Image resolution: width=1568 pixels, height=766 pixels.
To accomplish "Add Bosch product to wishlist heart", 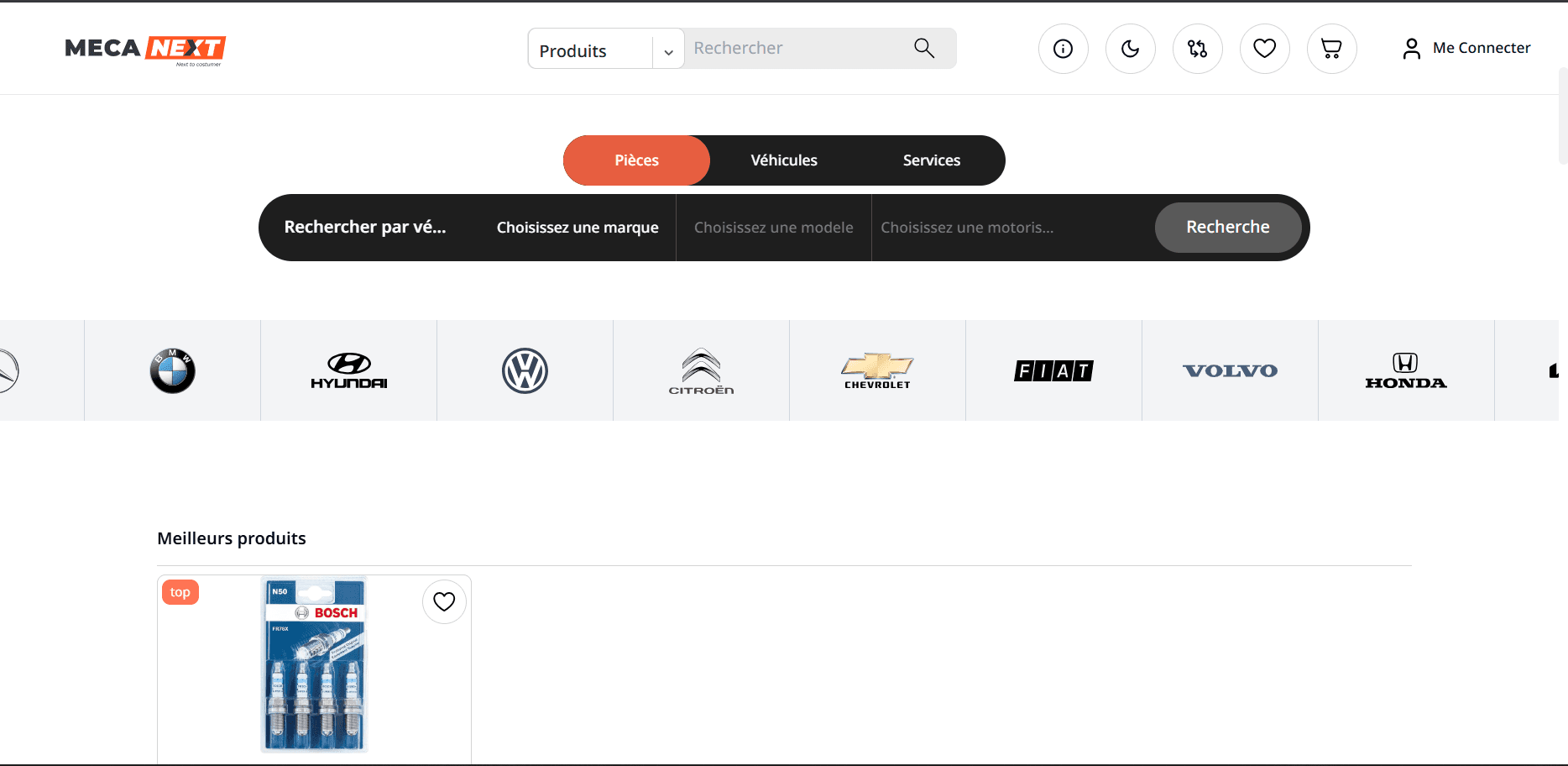I will [x=444, y=601].
